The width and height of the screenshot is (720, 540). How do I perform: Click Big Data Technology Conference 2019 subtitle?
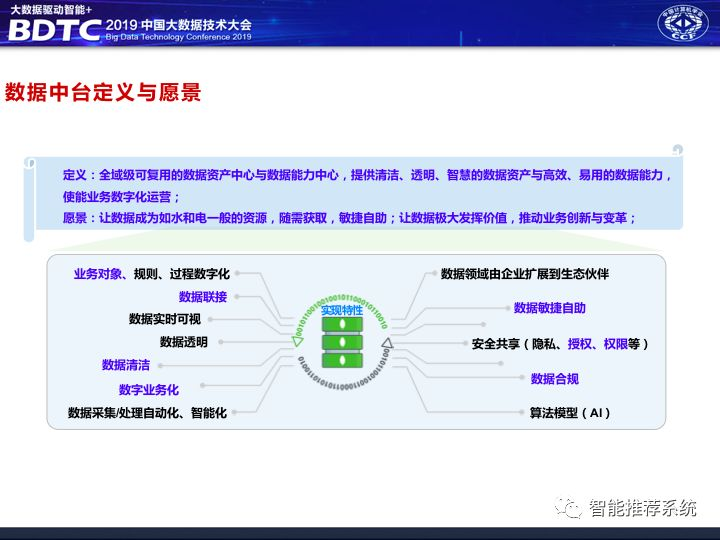[x=179, y=37]
